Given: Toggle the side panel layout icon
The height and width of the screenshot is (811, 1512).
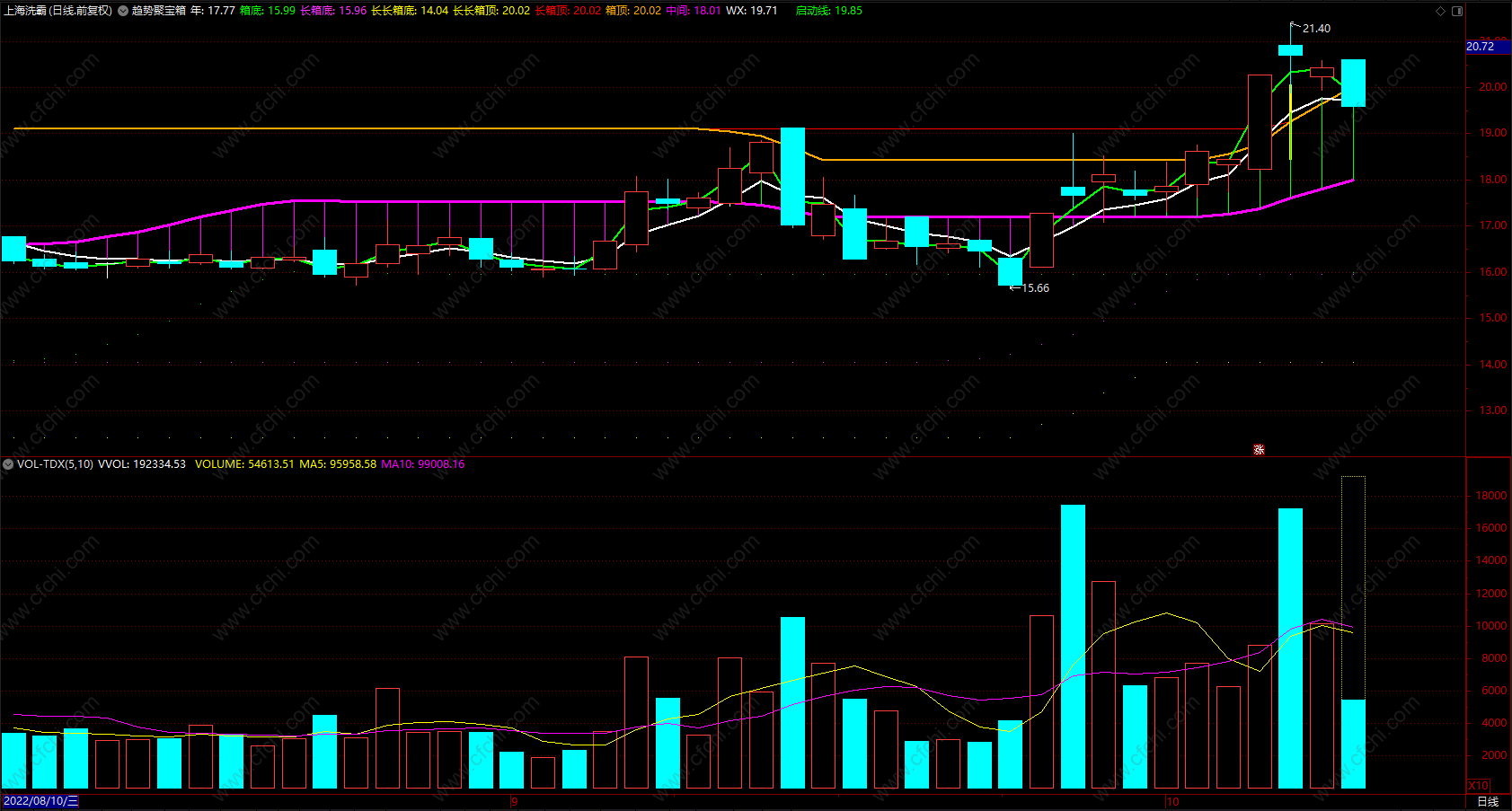Looking at the screenshot, I should click(1457, 11).
